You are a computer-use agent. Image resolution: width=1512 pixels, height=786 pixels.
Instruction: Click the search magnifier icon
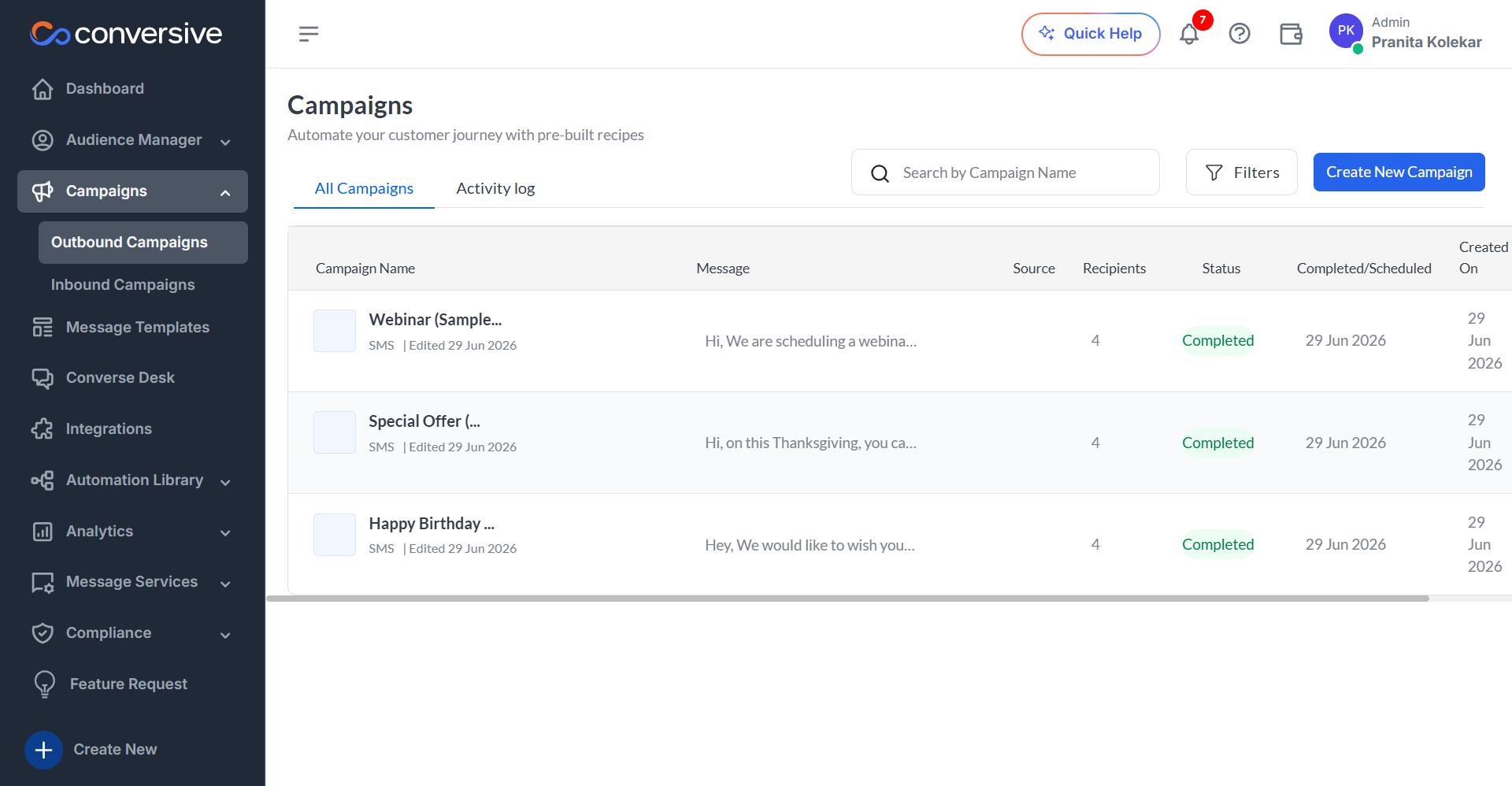880,173
